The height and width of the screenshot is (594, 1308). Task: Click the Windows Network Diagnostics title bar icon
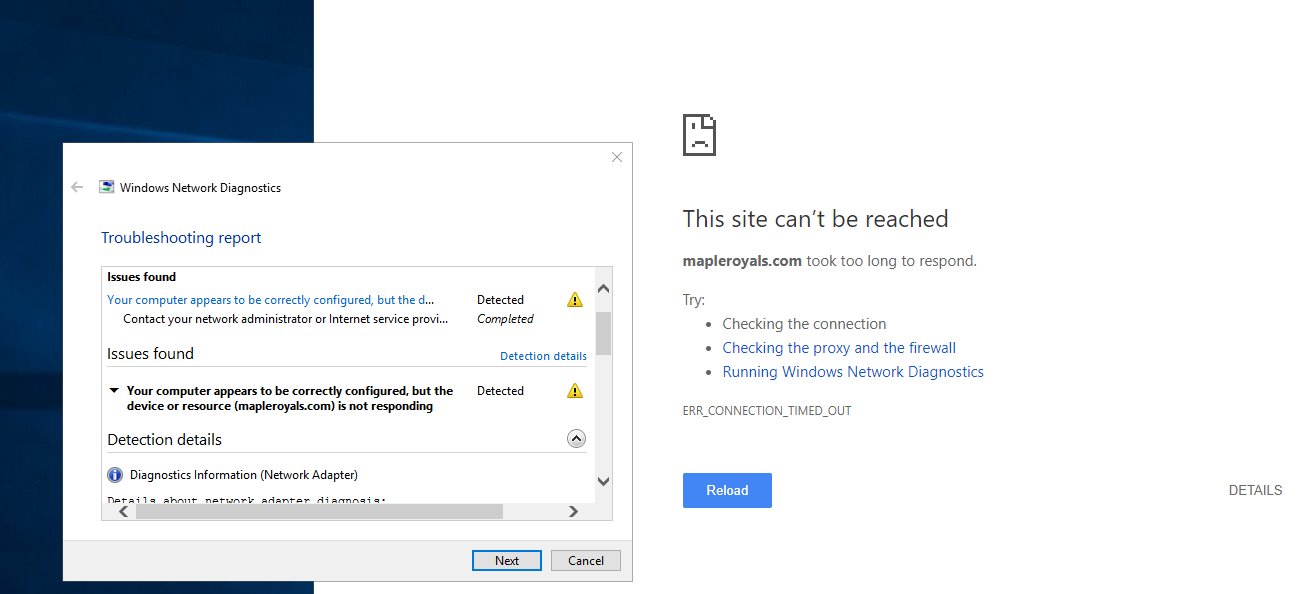pos(106,187)
